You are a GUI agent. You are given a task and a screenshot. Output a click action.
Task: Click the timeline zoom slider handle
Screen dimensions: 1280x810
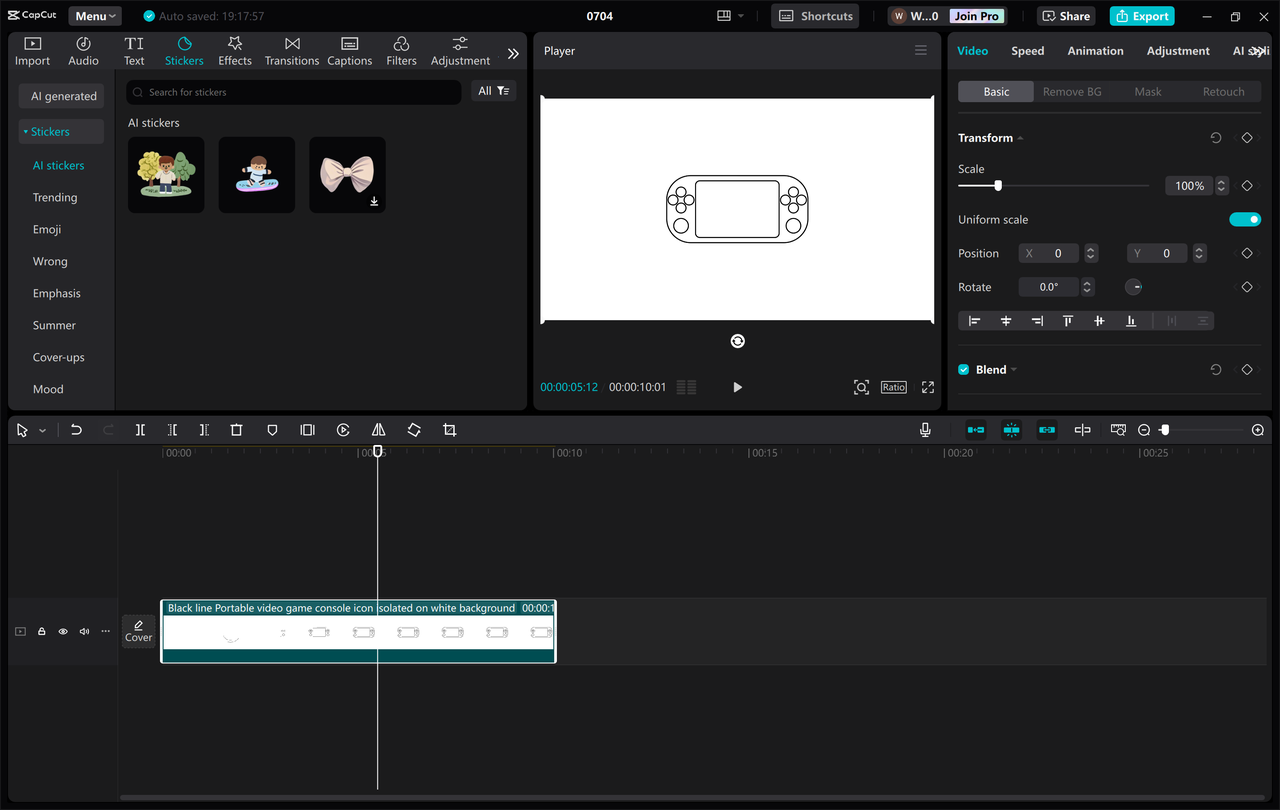click(x=1165, y=430)
